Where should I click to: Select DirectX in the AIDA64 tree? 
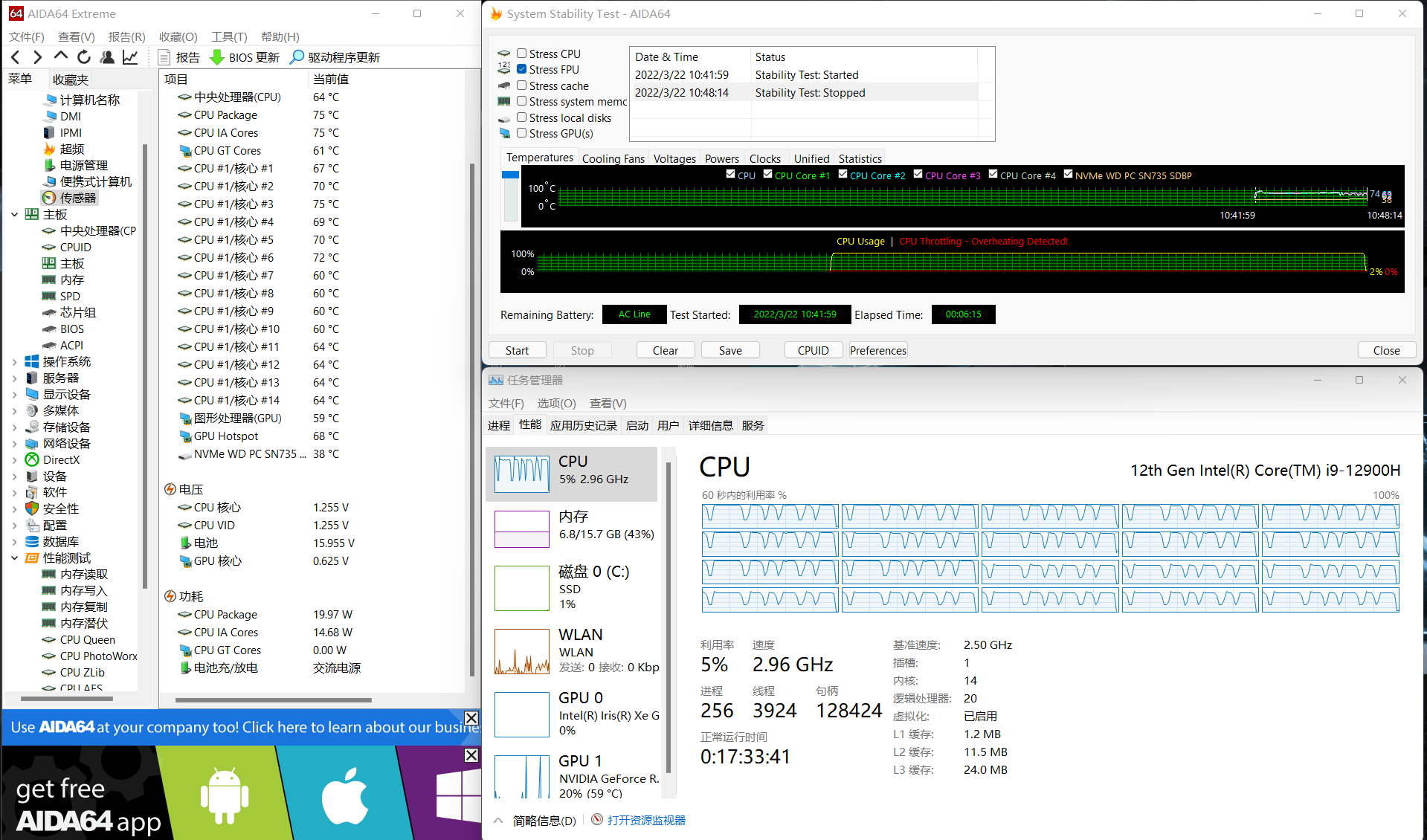(x=53, y=459)
